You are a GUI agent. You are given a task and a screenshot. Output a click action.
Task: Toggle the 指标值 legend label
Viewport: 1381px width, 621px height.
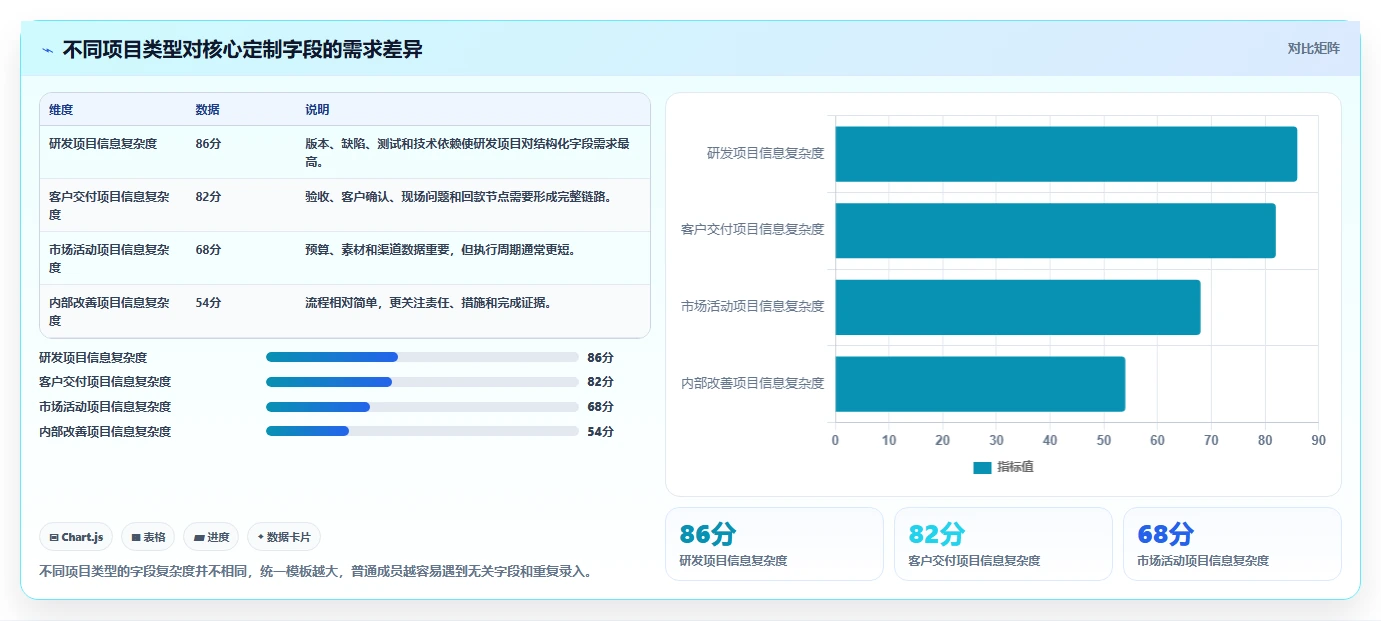click(1015, 467)
